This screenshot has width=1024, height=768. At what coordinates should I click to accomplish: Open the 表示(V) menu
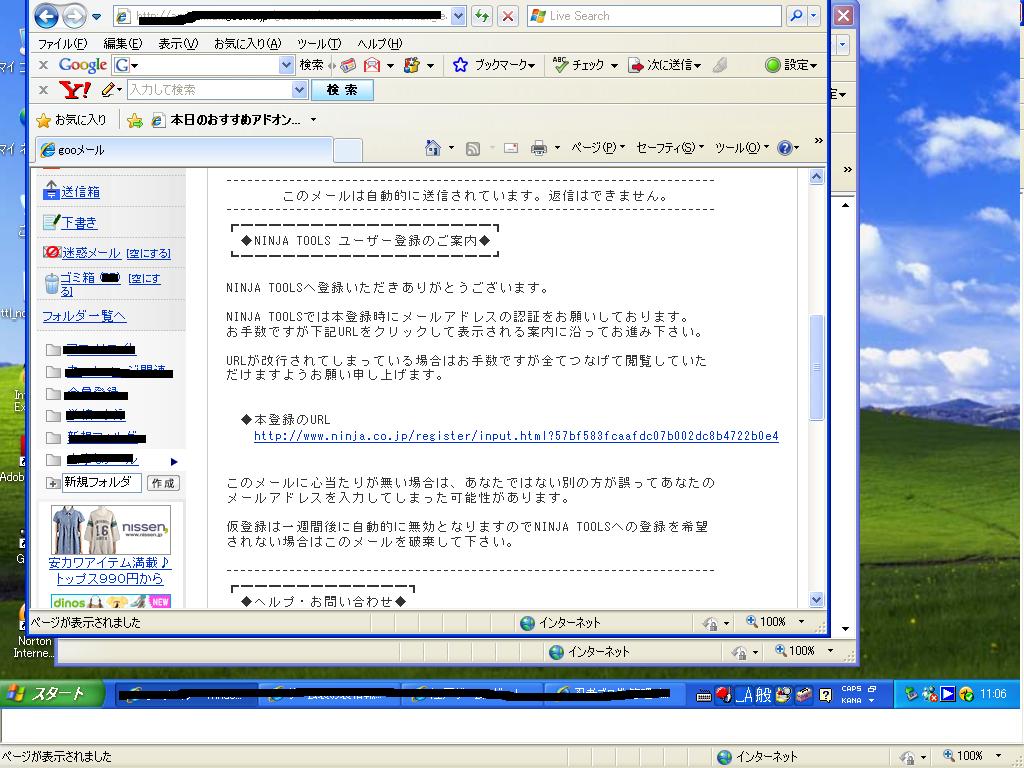click(x=178, y=44)
